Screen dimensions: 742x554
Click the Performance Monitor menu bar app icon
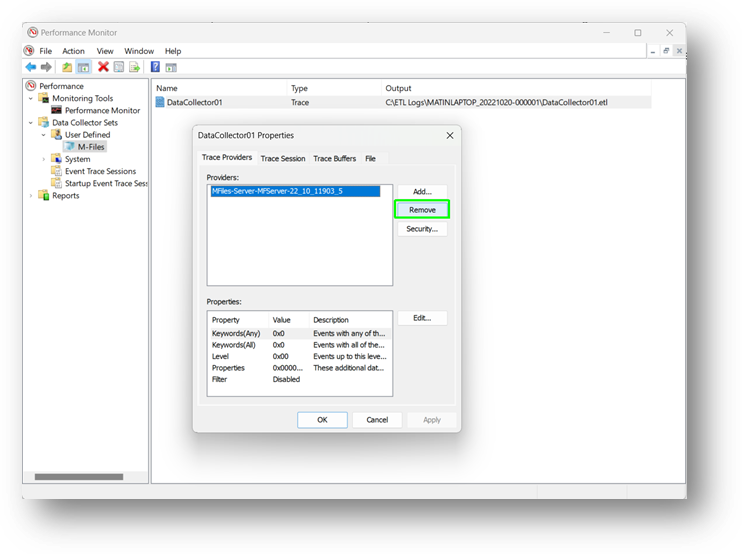coord(29,51)
